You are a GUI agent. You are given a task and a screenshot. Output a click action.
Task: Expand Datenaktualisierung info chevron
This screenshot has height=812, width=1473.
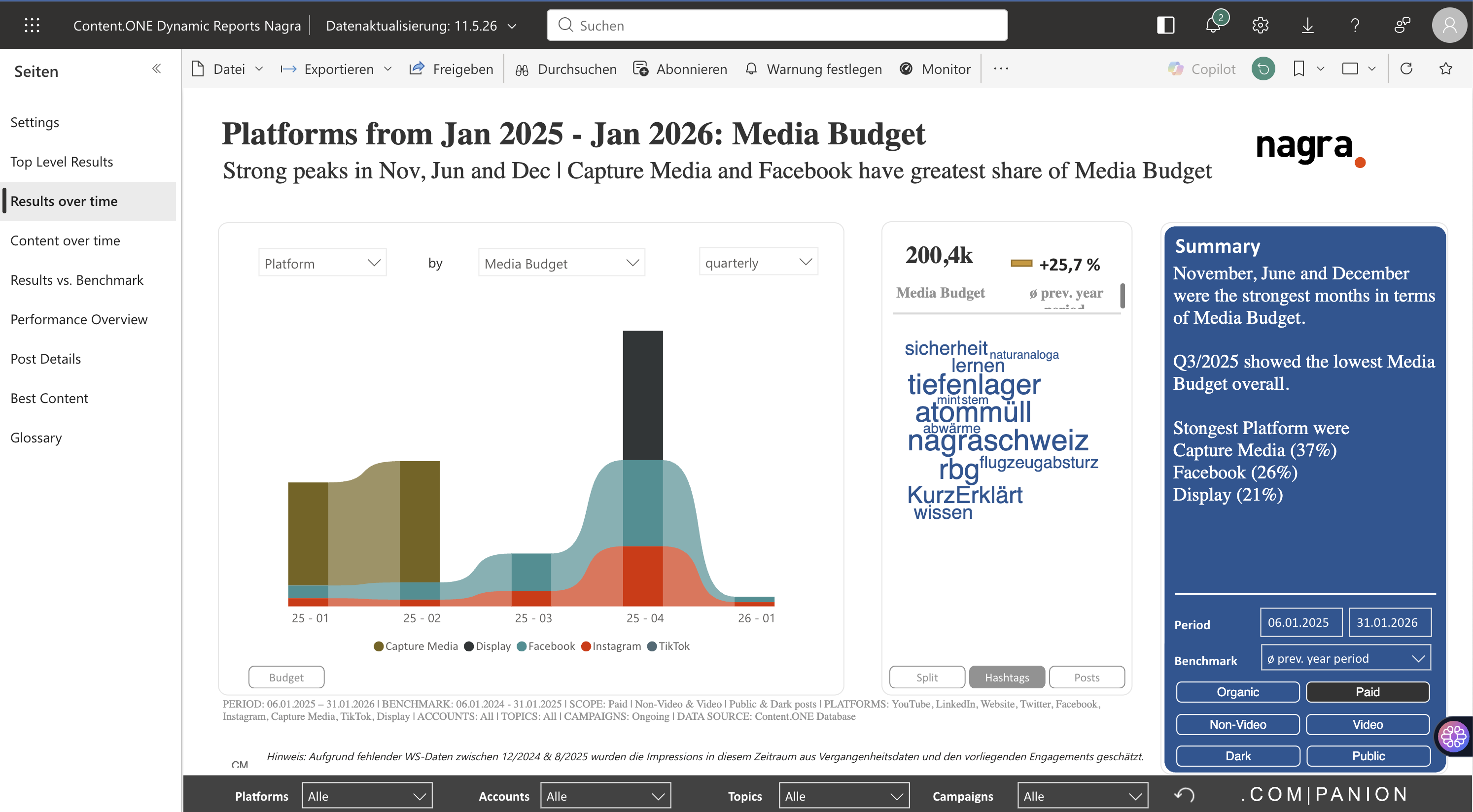pos(512,26)
